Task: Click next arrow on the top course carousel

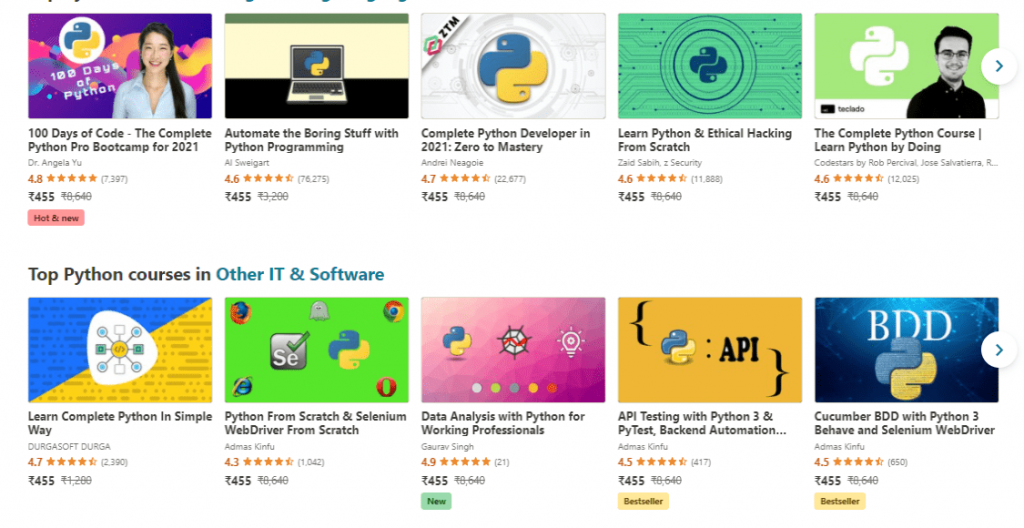Action: (997, 66)
